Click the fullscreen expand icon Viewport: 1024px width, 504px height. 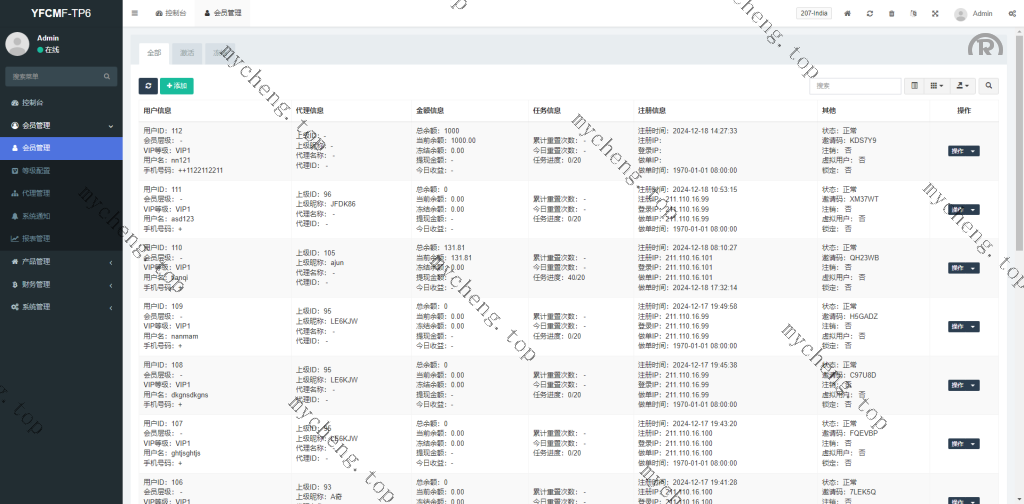(935, 14)
